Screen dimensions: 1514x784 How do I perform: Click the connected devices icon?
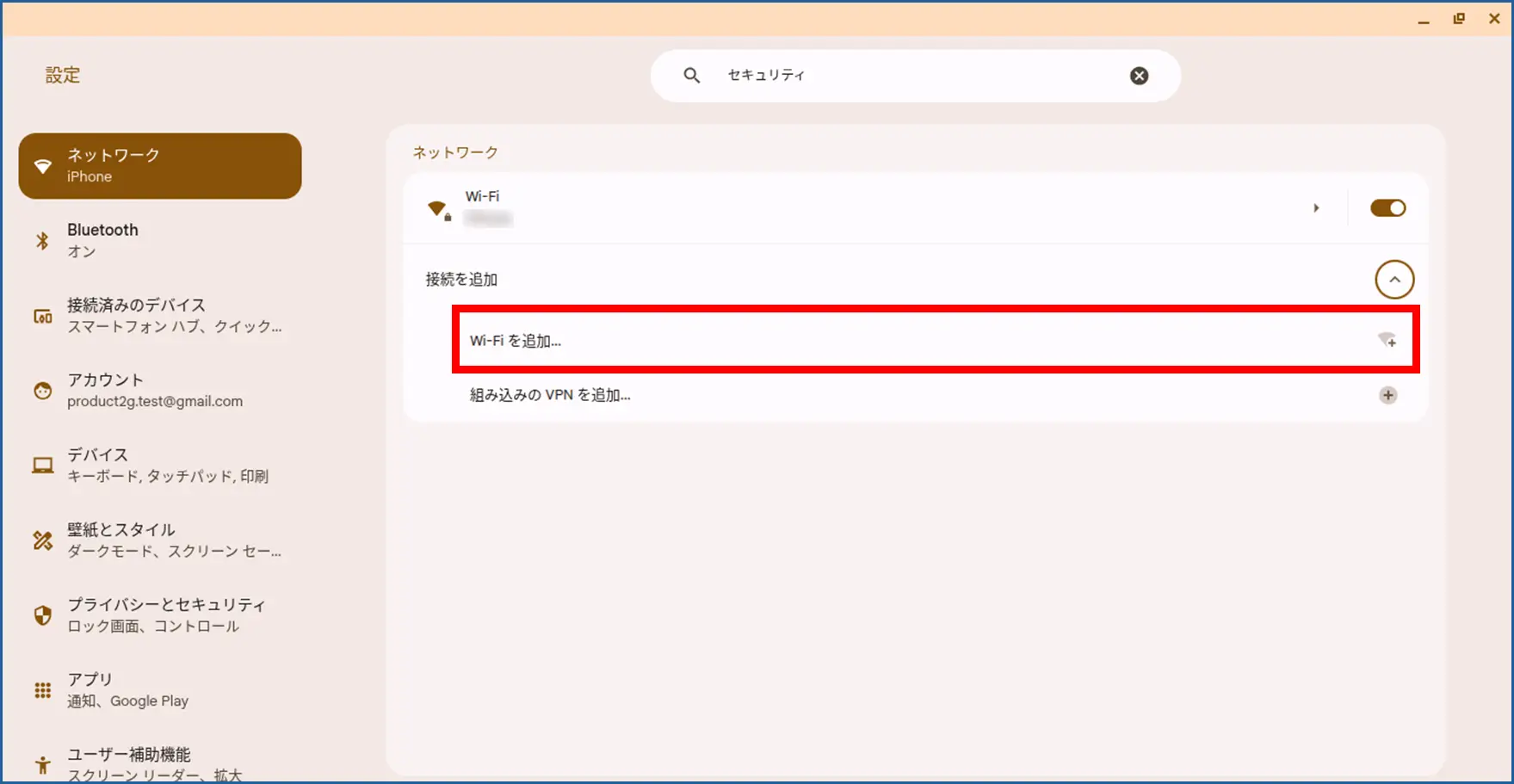(x=42, y=316)
